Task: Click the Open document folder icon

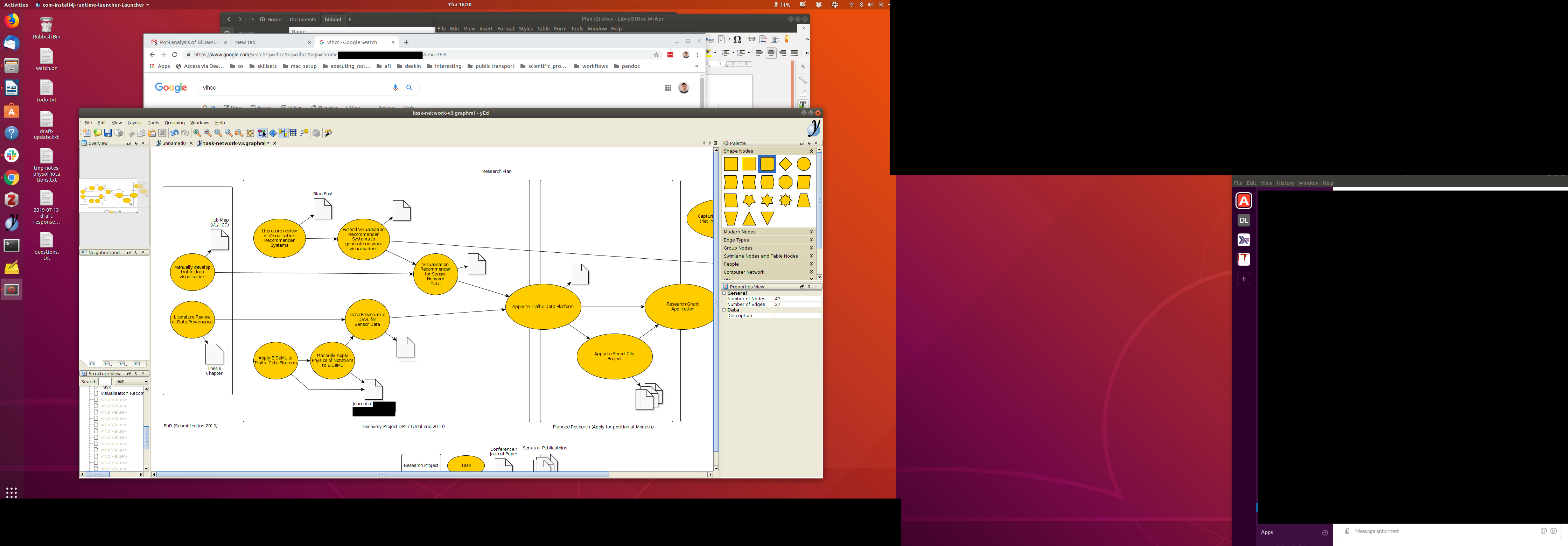Action: tap(97, 133)
